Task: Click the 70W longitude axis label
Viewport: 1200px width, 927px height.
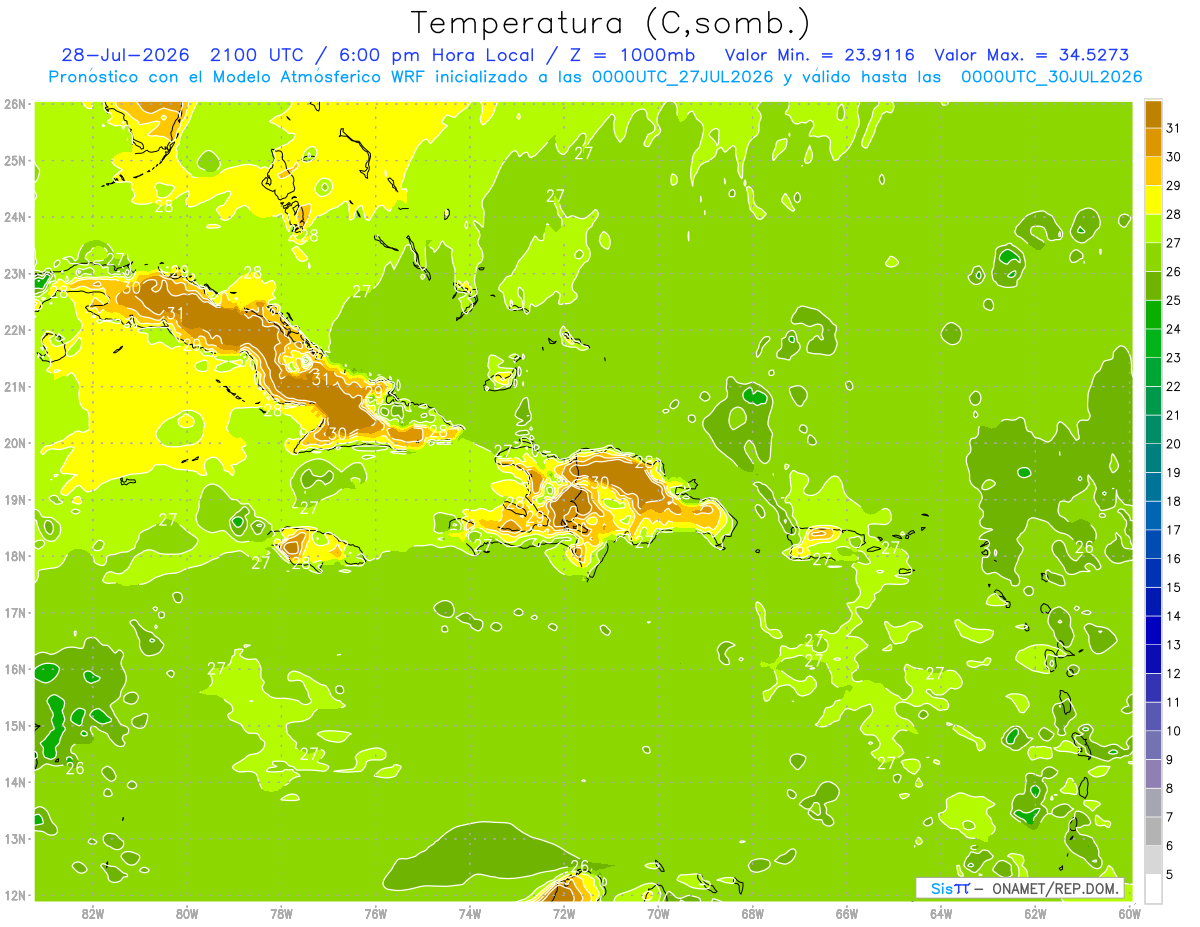Action: [x=658, y=913]
